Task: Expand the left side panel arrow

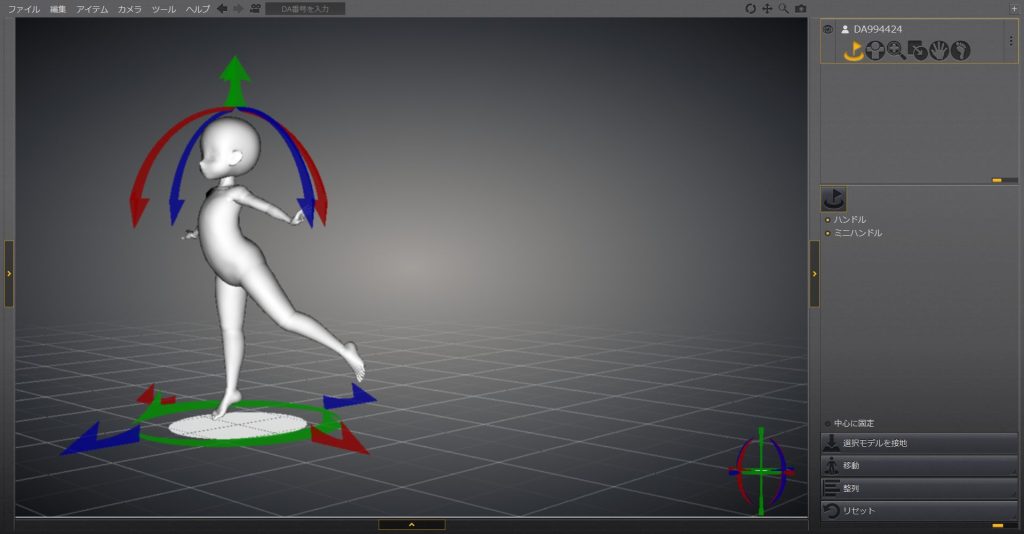Action: 9,272
